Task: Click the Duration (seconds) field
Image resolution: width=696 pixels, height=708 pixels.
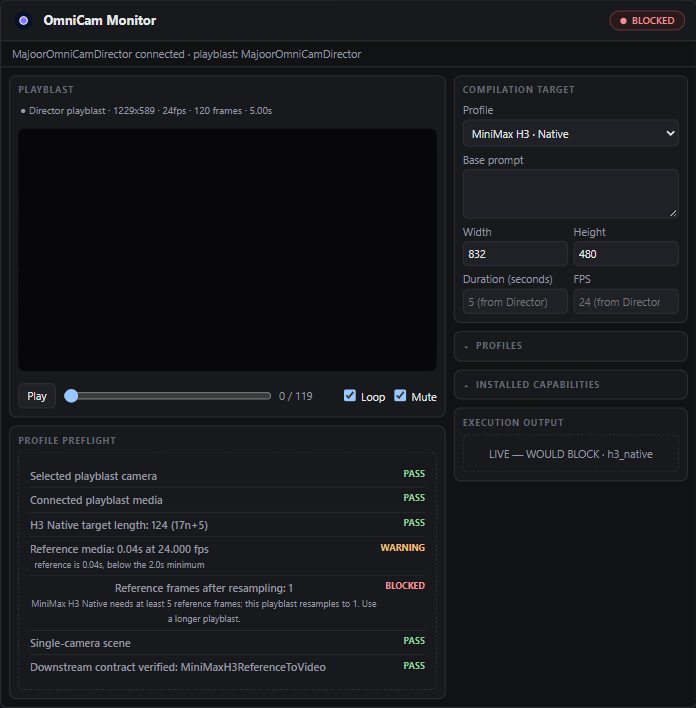Action: pos(515,302)
